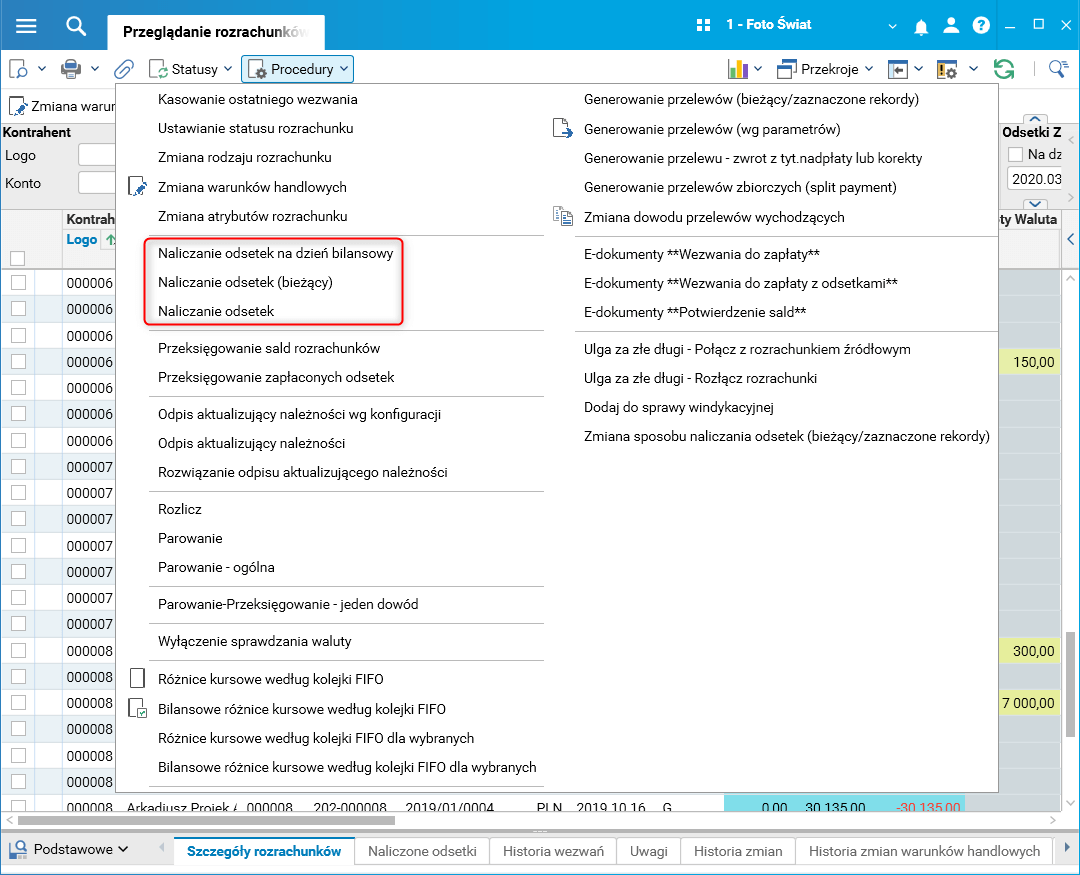
Task: Open the Foto Świat company dropdown arrow
Action: [893, 26]
